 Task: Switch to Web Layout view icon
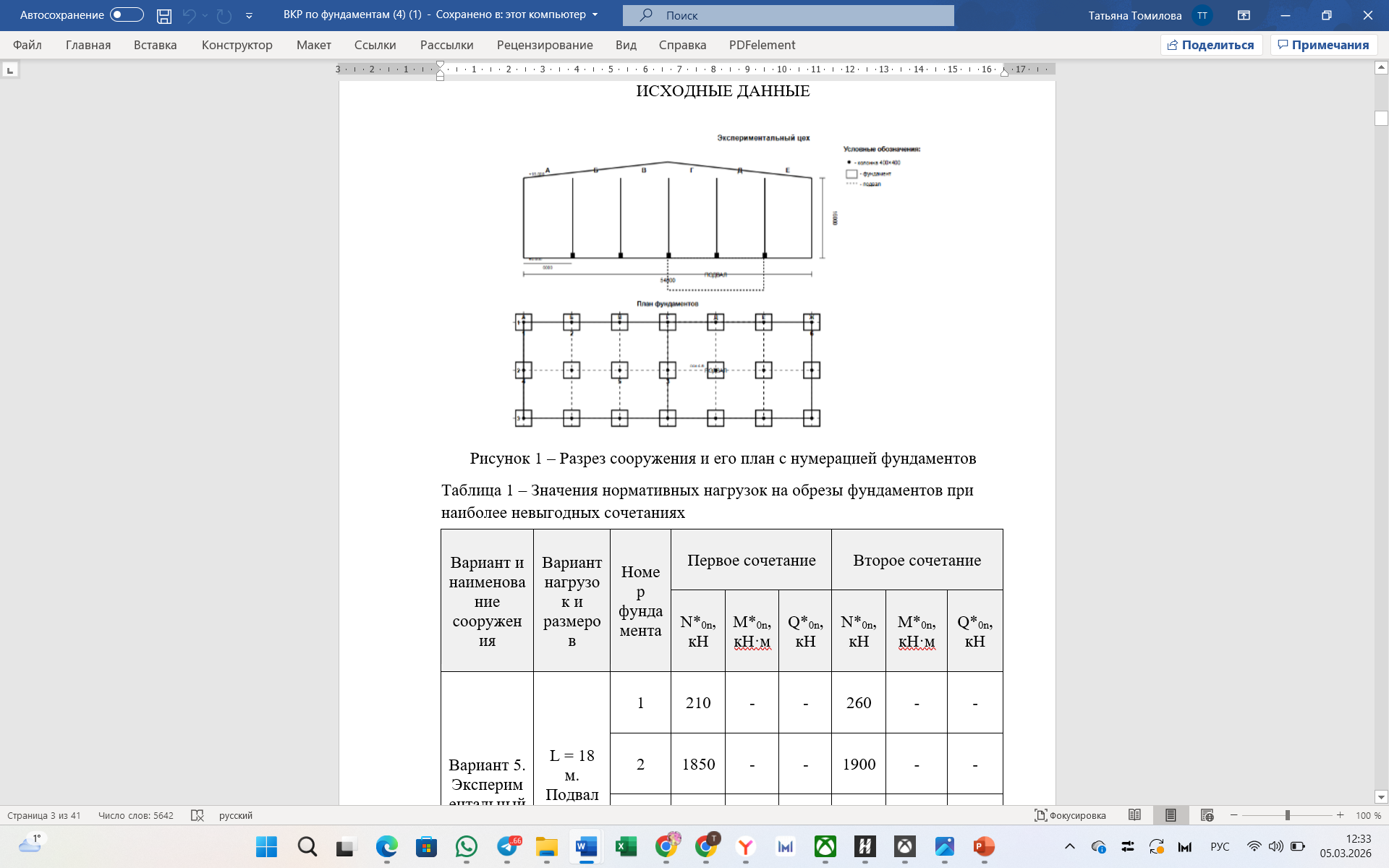coord(1207,815)
